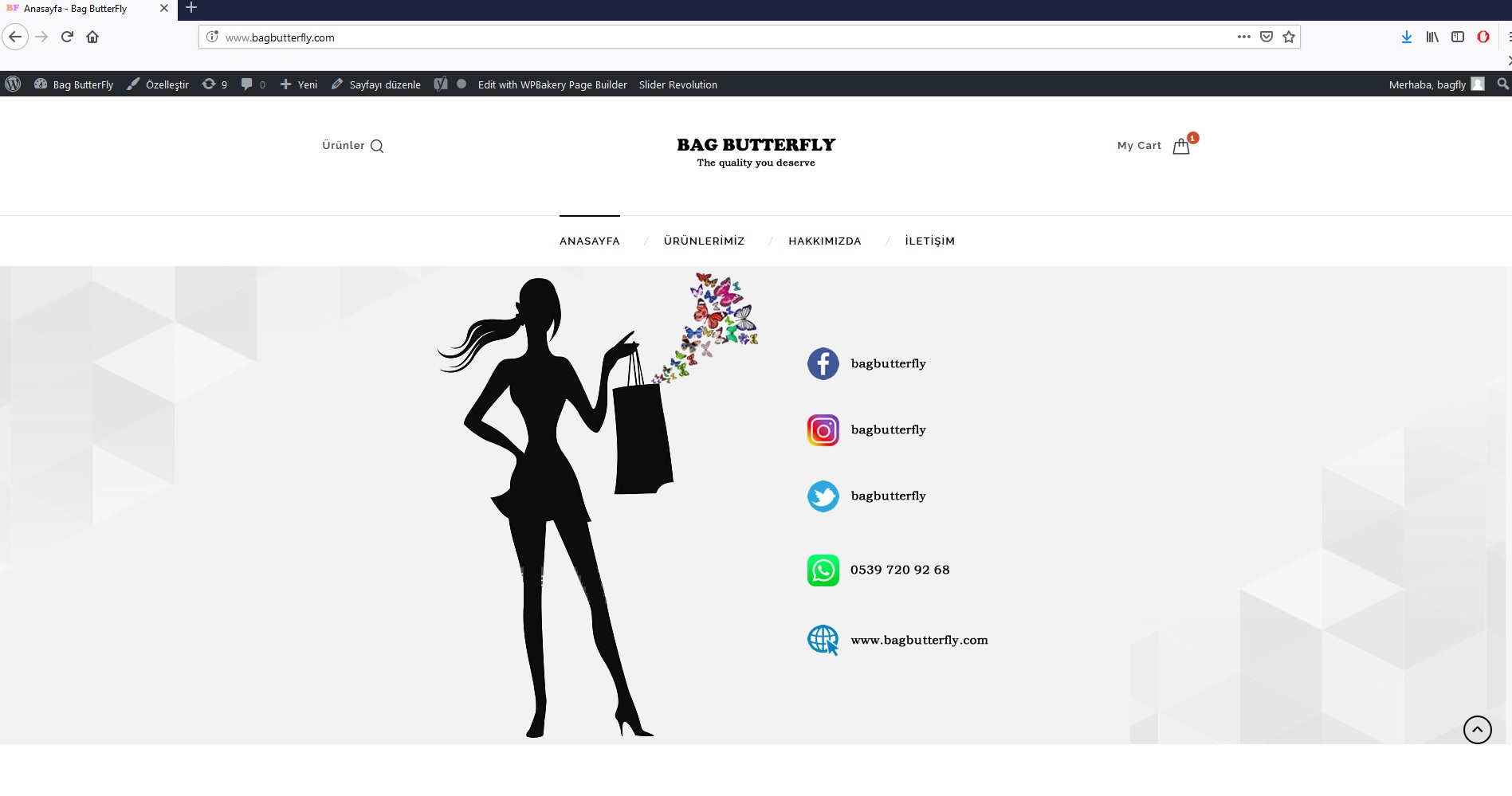Open the shopping cart bag icon
The height and width of the screenshot is (796, 1512).
[1181, 146]
